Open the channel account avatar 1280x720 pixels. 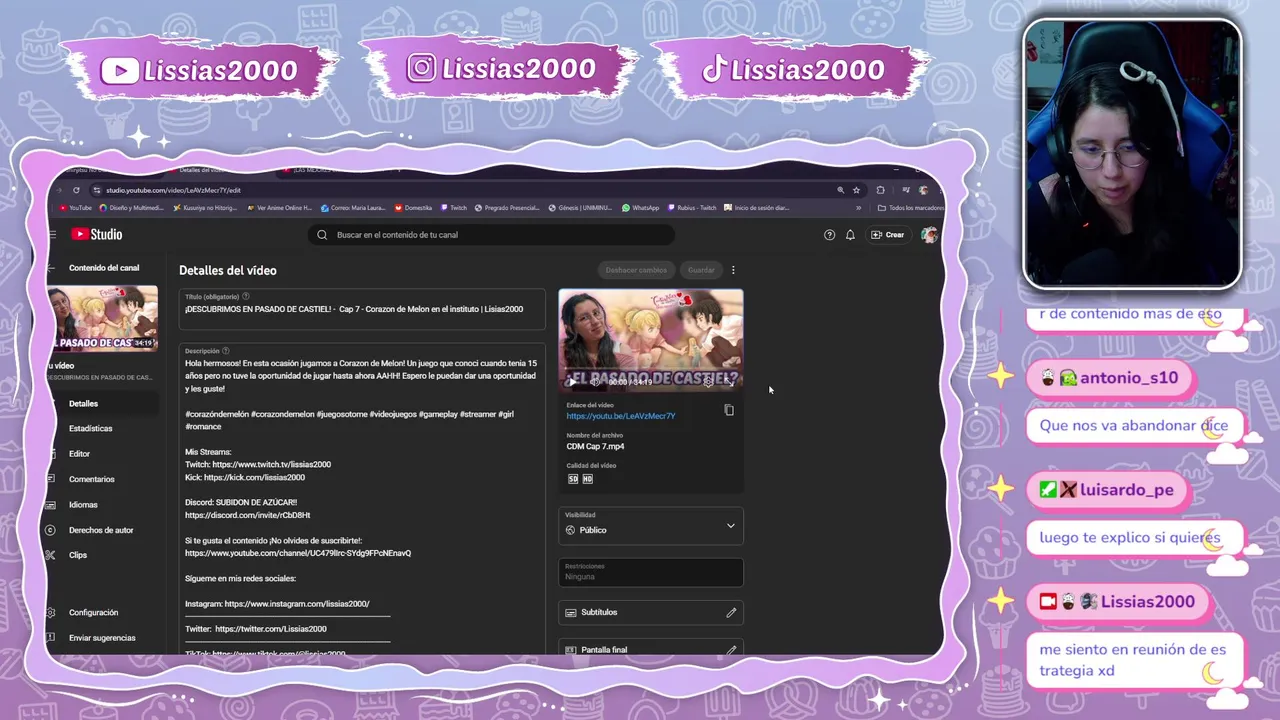pyautogui.click(x=929, y=235)
